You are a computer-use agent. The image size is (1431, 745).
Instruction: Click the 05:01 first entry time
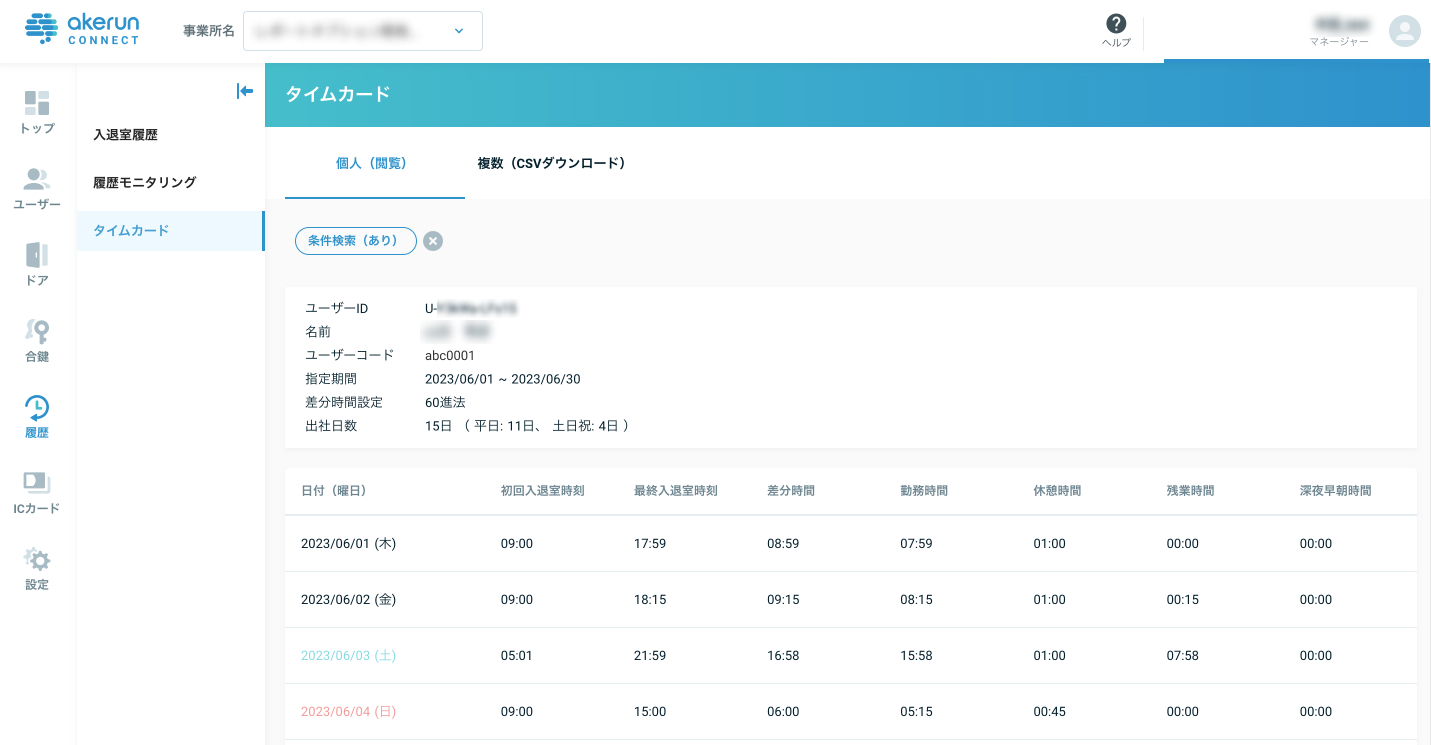tap(517, 656)
